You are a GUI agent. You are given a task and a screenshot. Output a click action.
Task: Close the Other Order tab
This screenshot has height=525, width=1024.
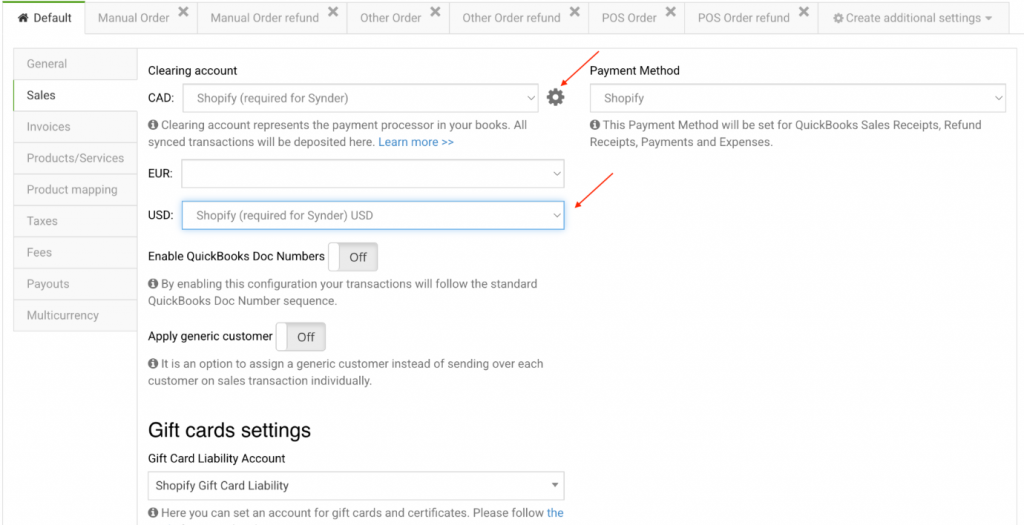(x=436, y=12)
